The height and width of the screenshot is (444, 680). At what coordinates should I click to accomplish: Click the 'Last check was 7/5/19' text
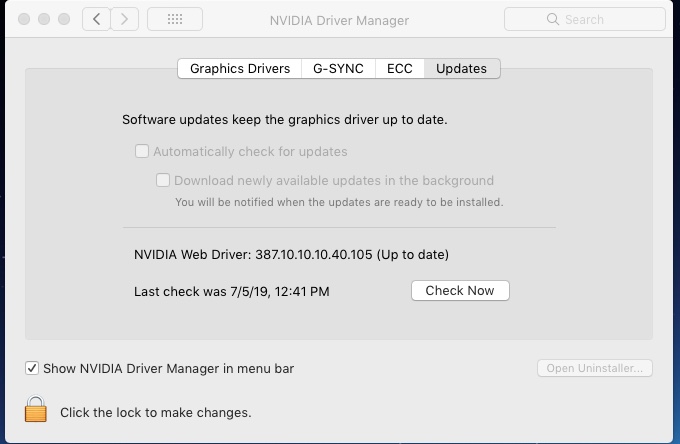click(232, 291)
